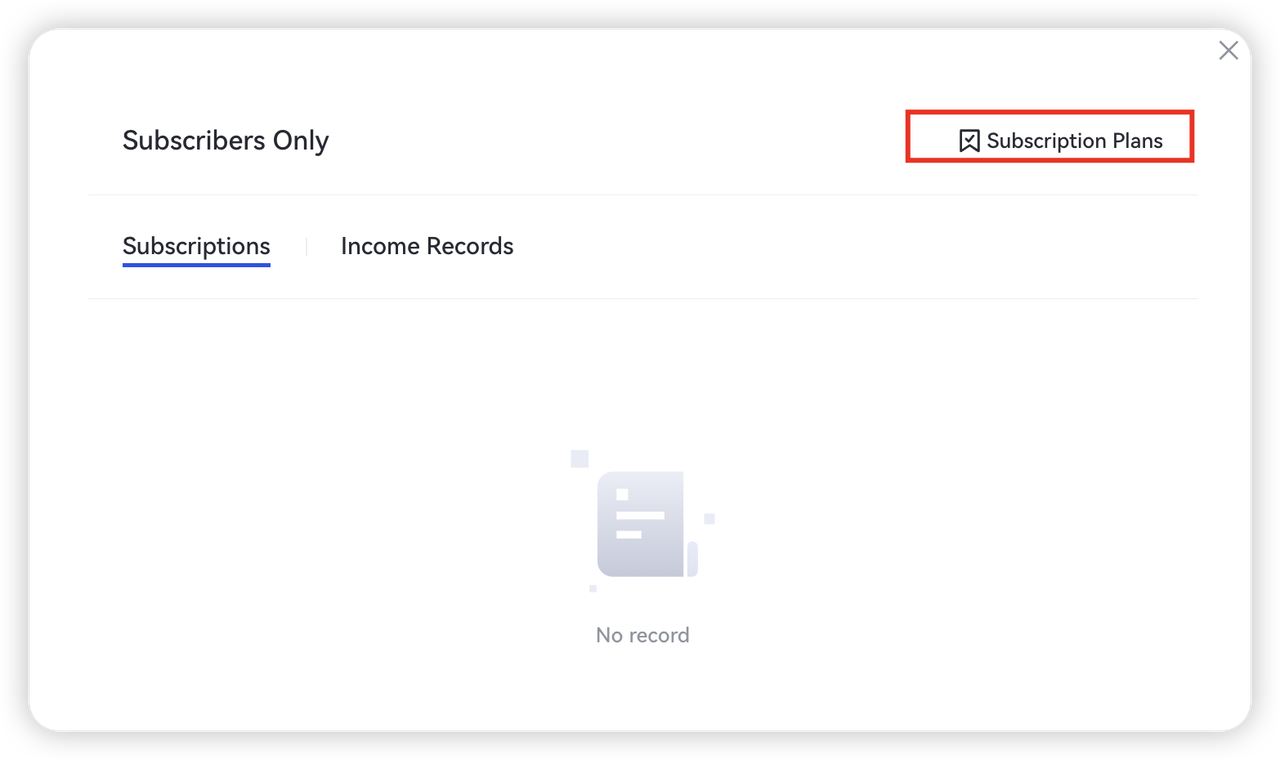1280x760 pixels.
Task: Click the scroll curl at document illustration's corner
Action: pyautogui.click(x=691, y=560)
